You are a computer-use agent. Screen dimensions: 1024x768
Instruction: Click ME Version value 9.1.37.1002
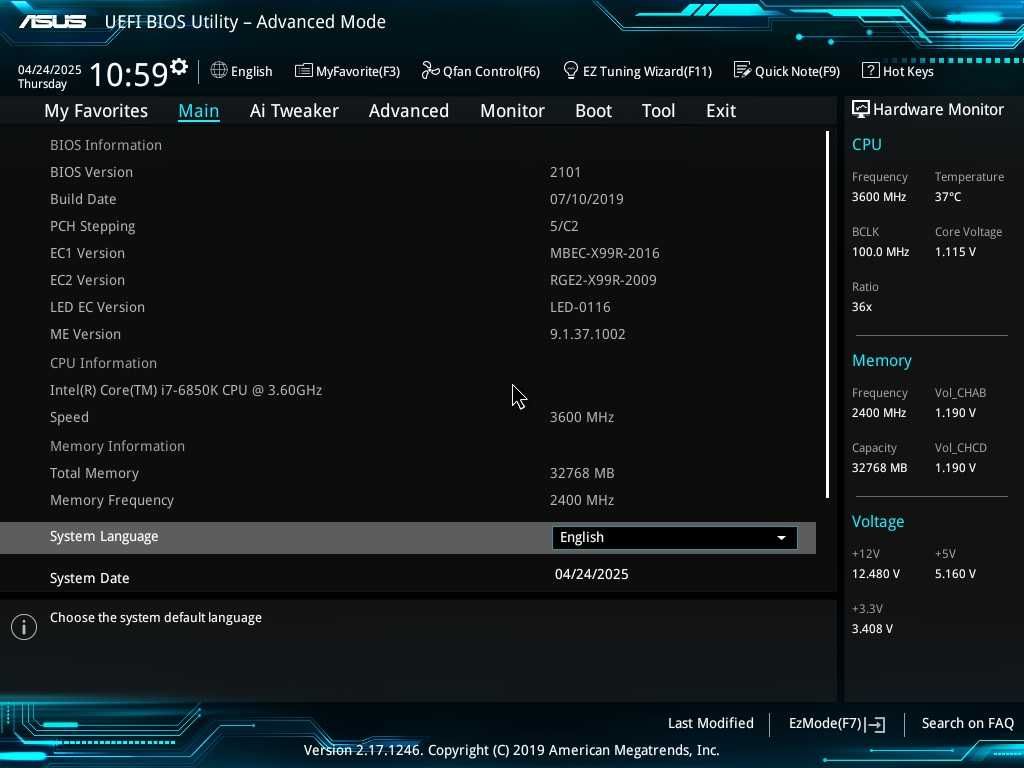click(587, 334)
